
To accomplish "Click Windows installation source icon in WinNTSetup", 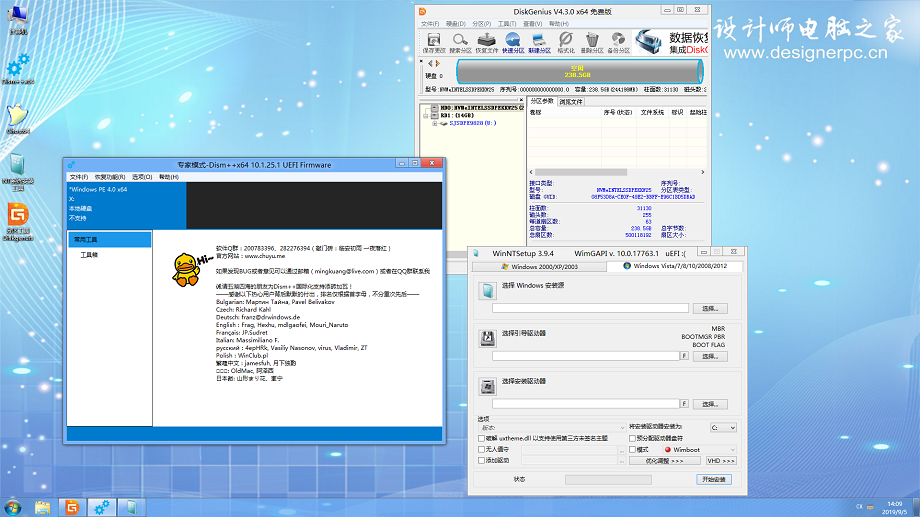I will coord(488,290).
